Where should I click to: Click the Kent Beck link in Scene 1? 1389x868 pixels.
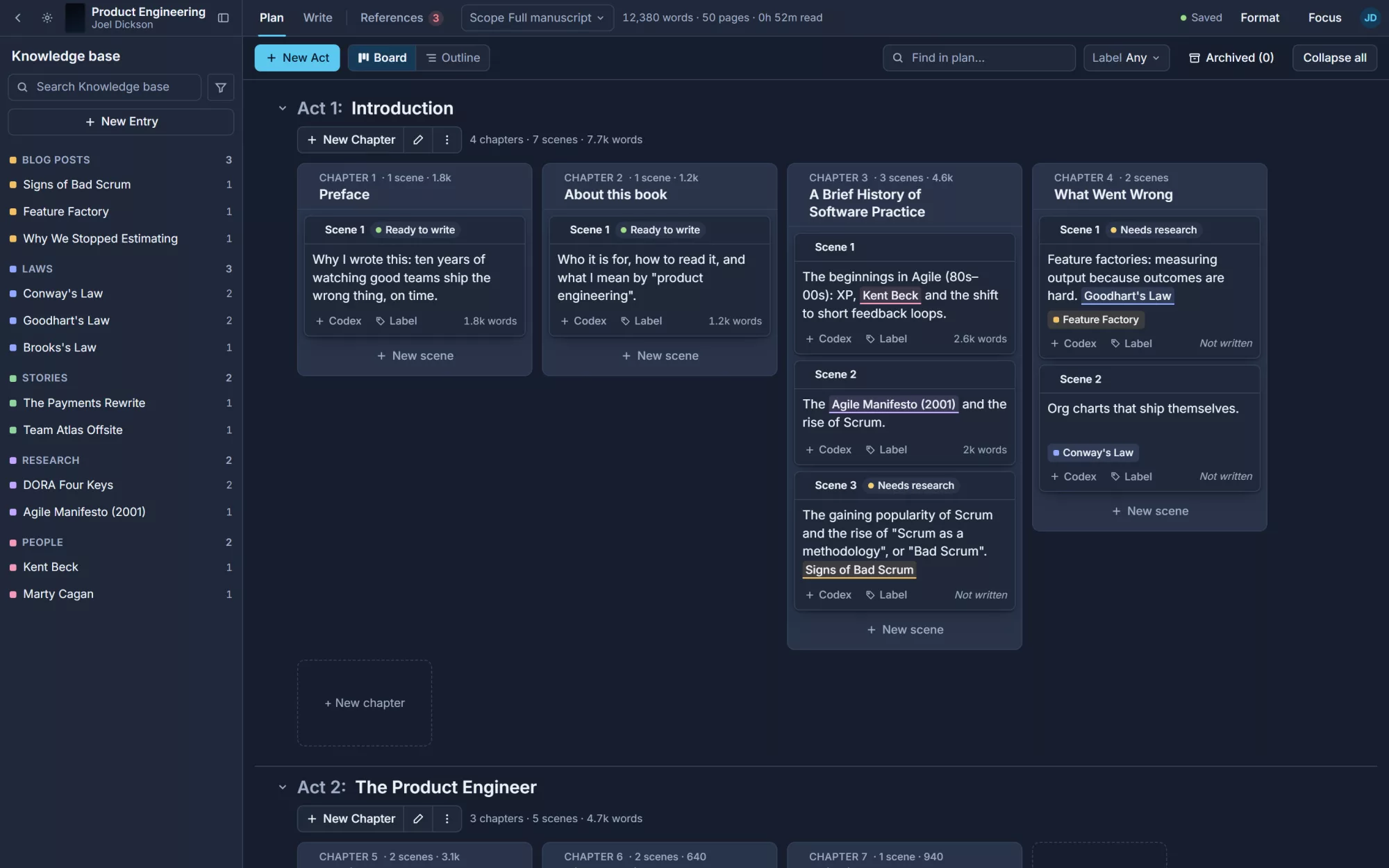pos(890,295)
